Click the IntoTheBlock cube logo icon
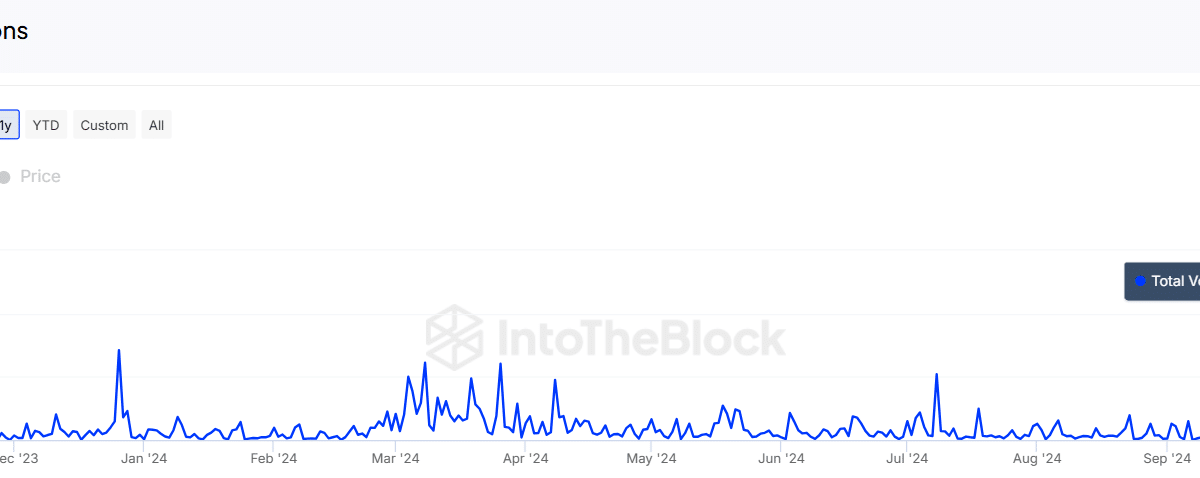Viewport: 1200px width, 478px height. click(455, 337)
